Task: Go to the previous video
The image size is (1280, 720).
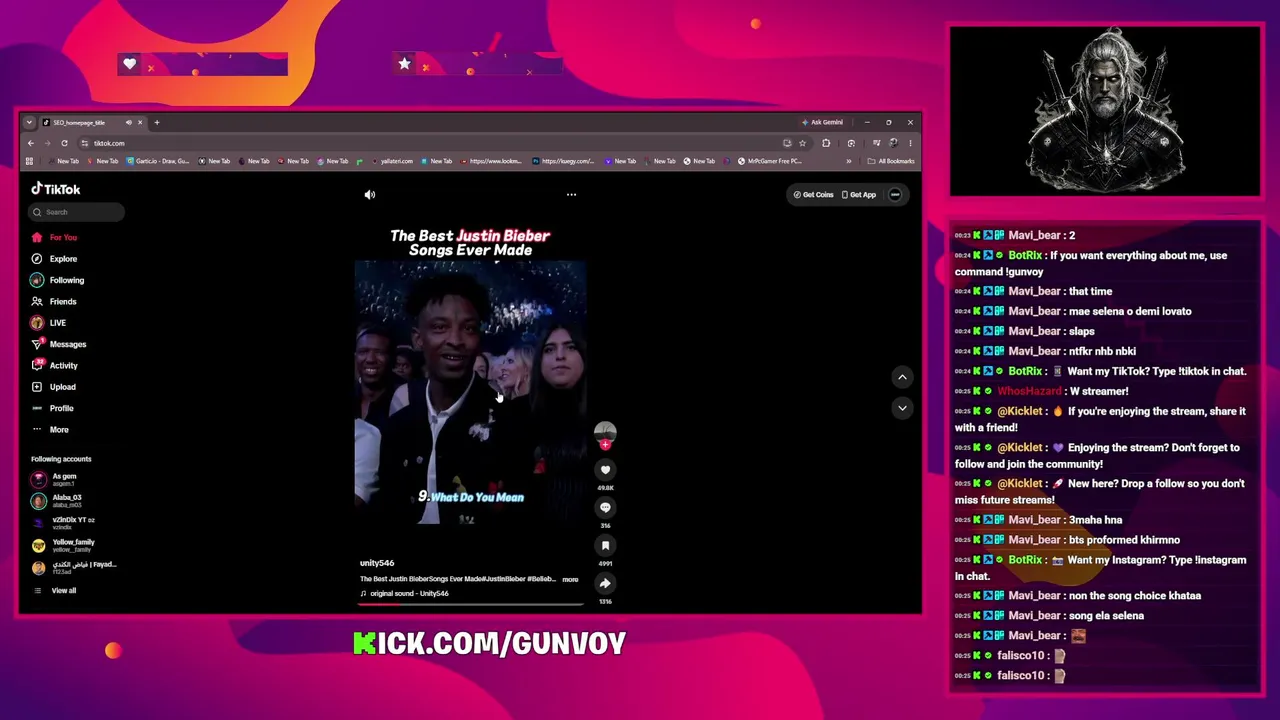Action: pyautogui.click(x=902, y=377)
